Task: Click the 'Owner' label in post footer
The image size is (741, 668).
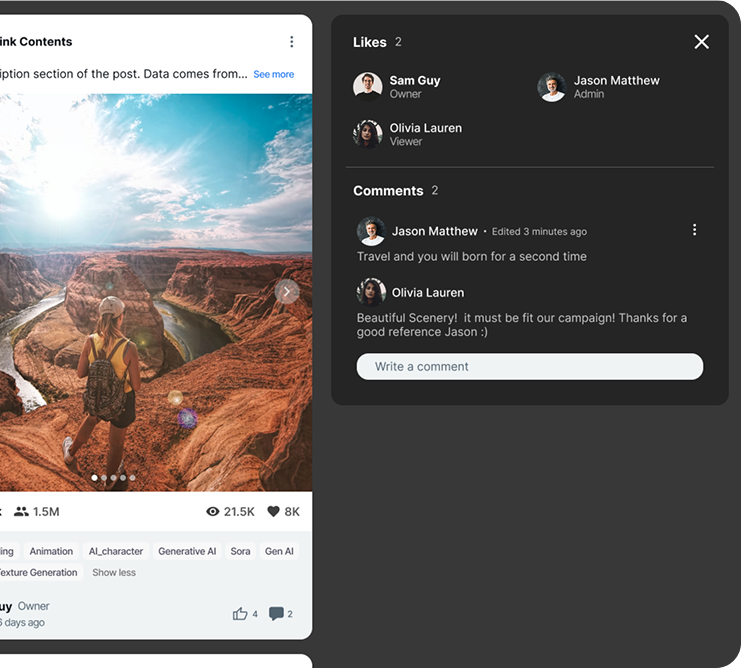Action: point(34,606)
